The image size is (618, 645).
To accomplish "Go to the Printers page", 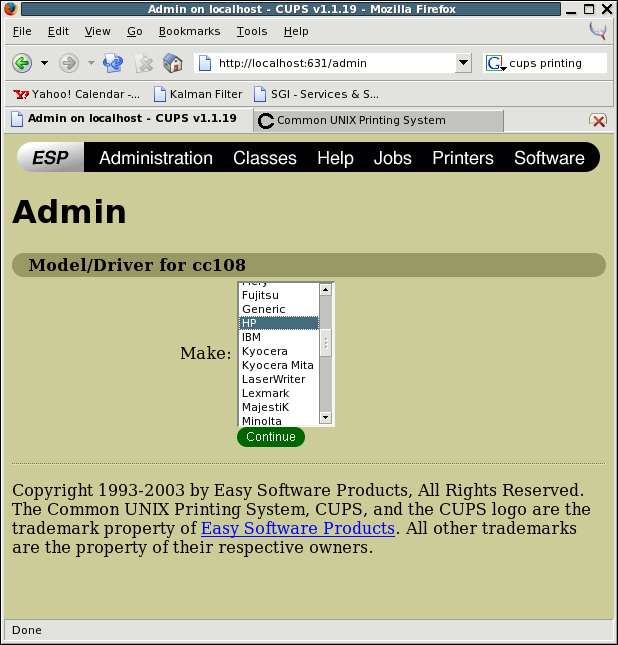I will point(462,158).
